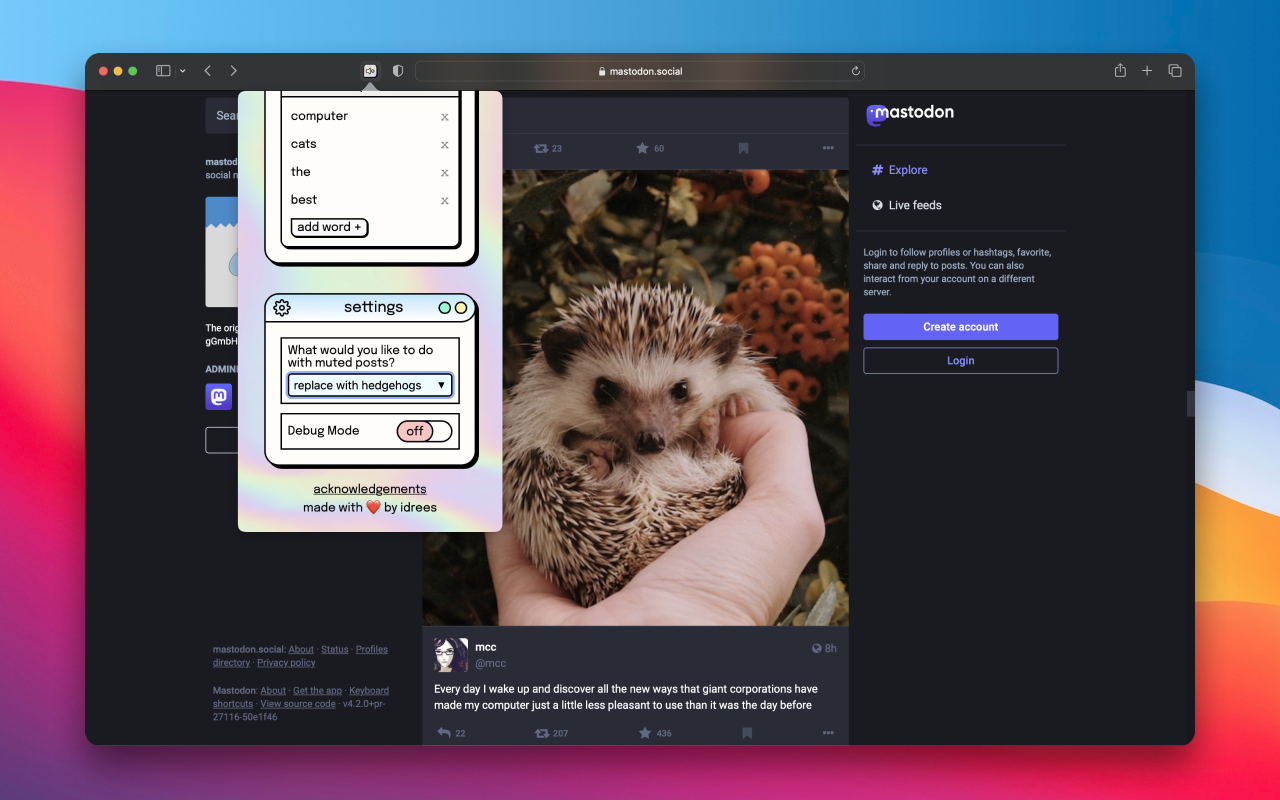1280x800 pixels.
Task: Open the extension icon in Safari toolbar
Action: 370,71
